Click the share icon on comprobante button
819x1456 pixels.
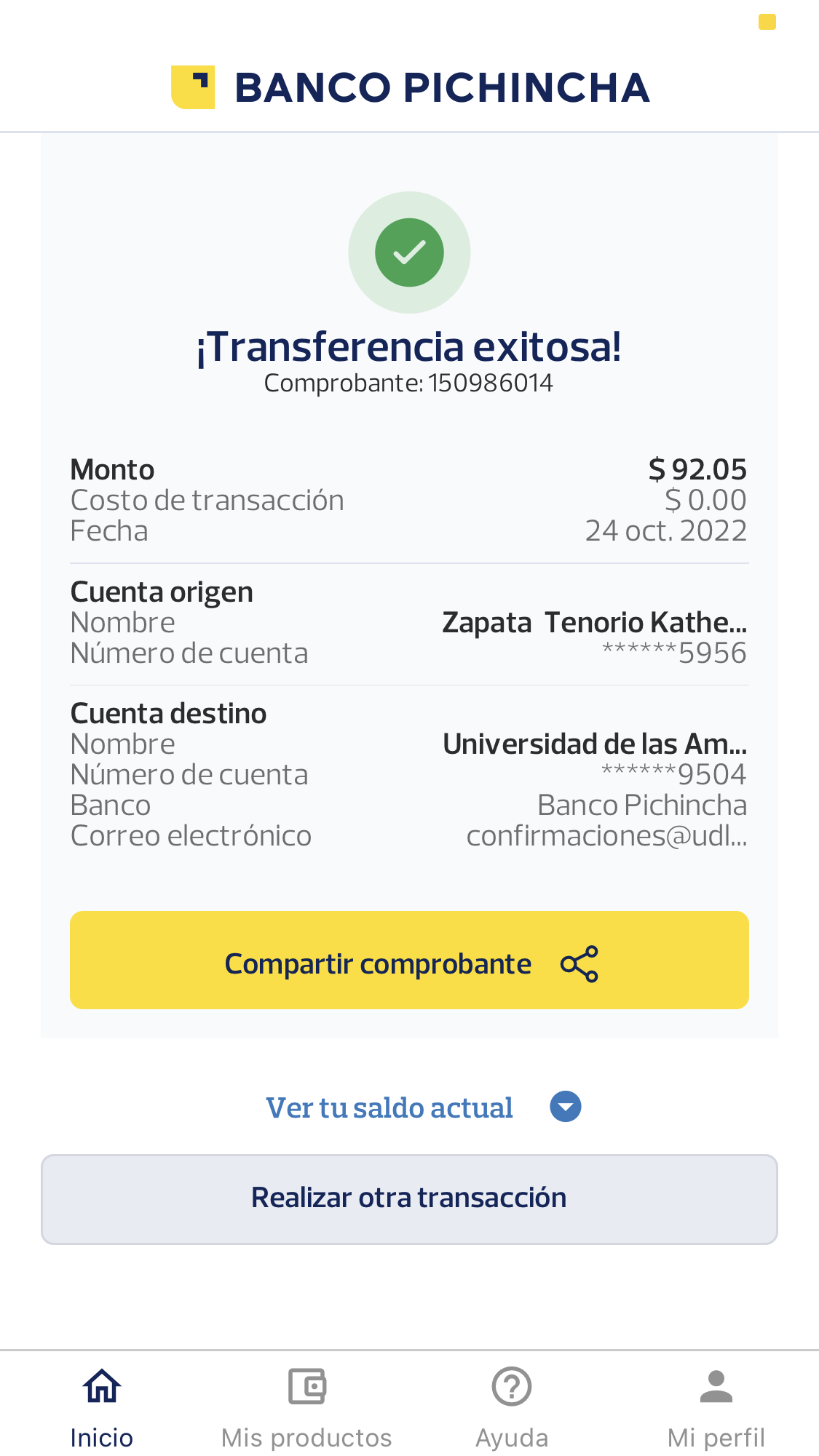coord(579,964)
